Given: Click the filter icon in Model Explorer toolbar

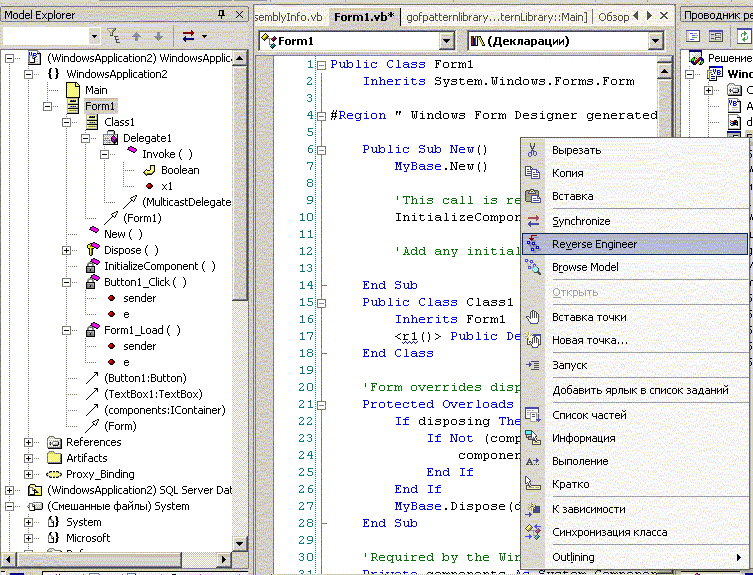Looking at the screenshot, I should (x=113, y=36).
